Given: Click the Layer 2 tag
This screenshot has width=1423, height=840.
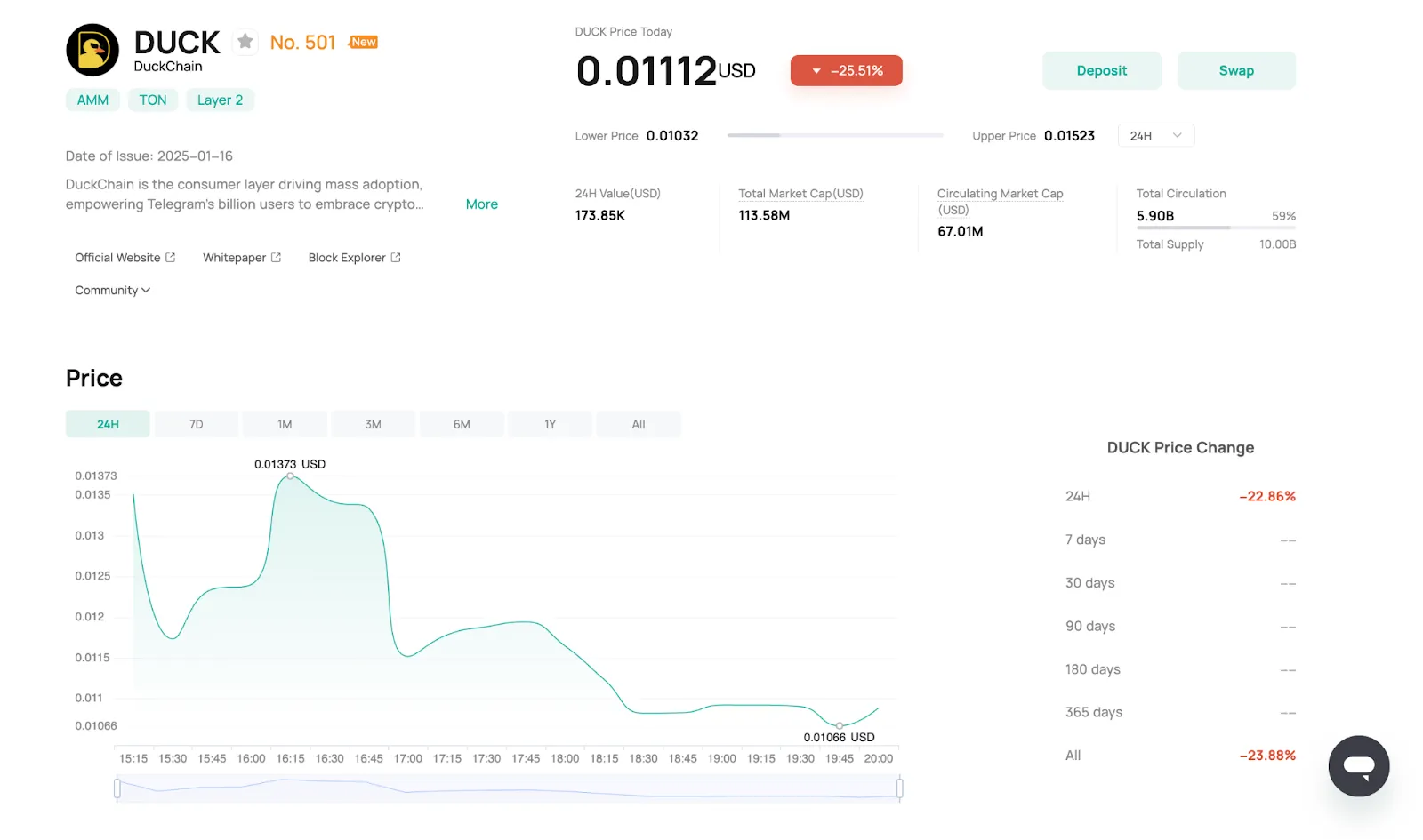Looking at the screenshot, I should [x=220, y=100].
